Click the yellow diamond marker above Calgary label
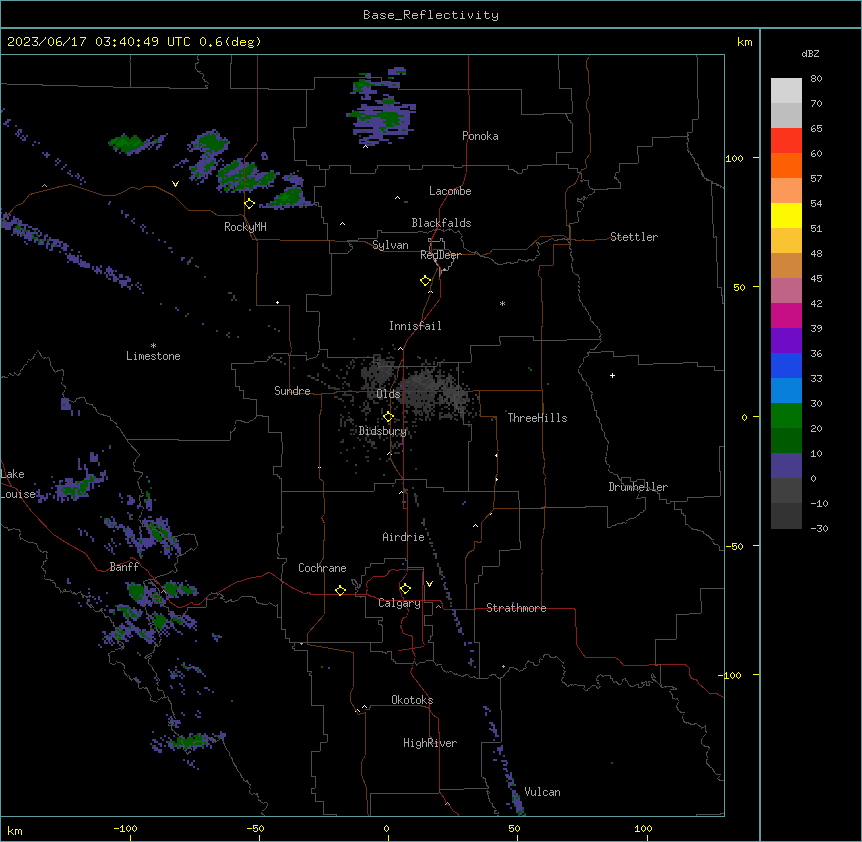 (x=405, y=589)
